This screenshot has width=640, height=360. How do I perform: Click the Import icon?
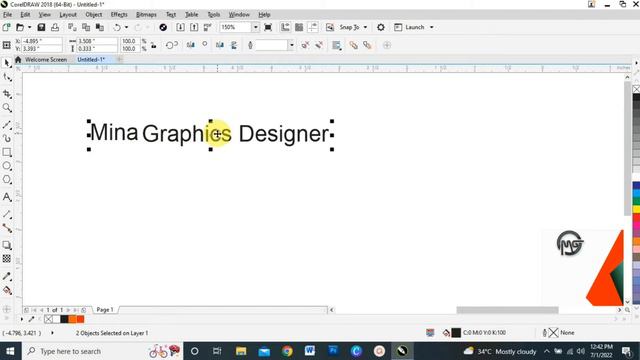coord(180,27)
